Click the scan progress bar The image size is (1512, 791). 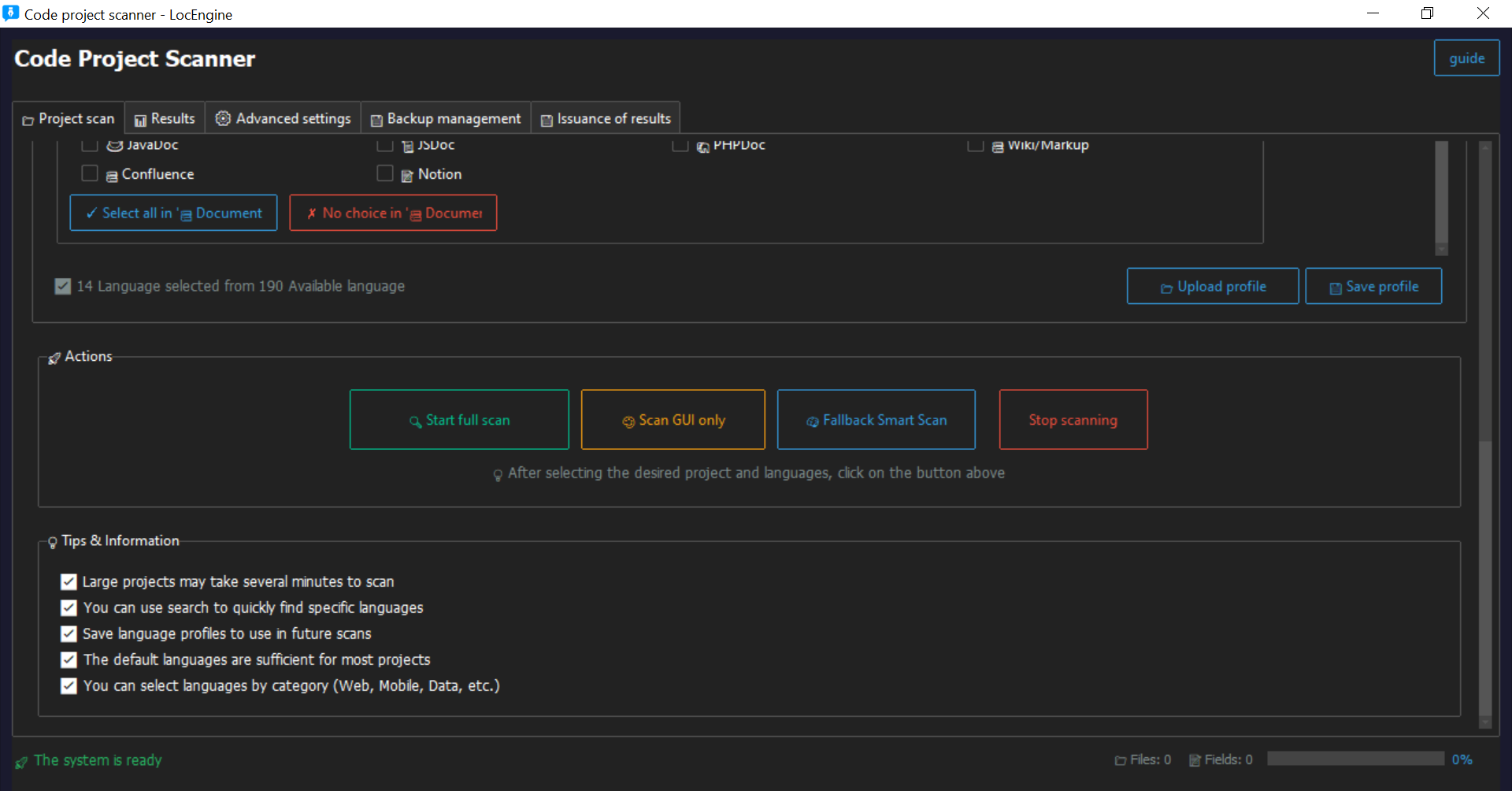(1355, 759)
